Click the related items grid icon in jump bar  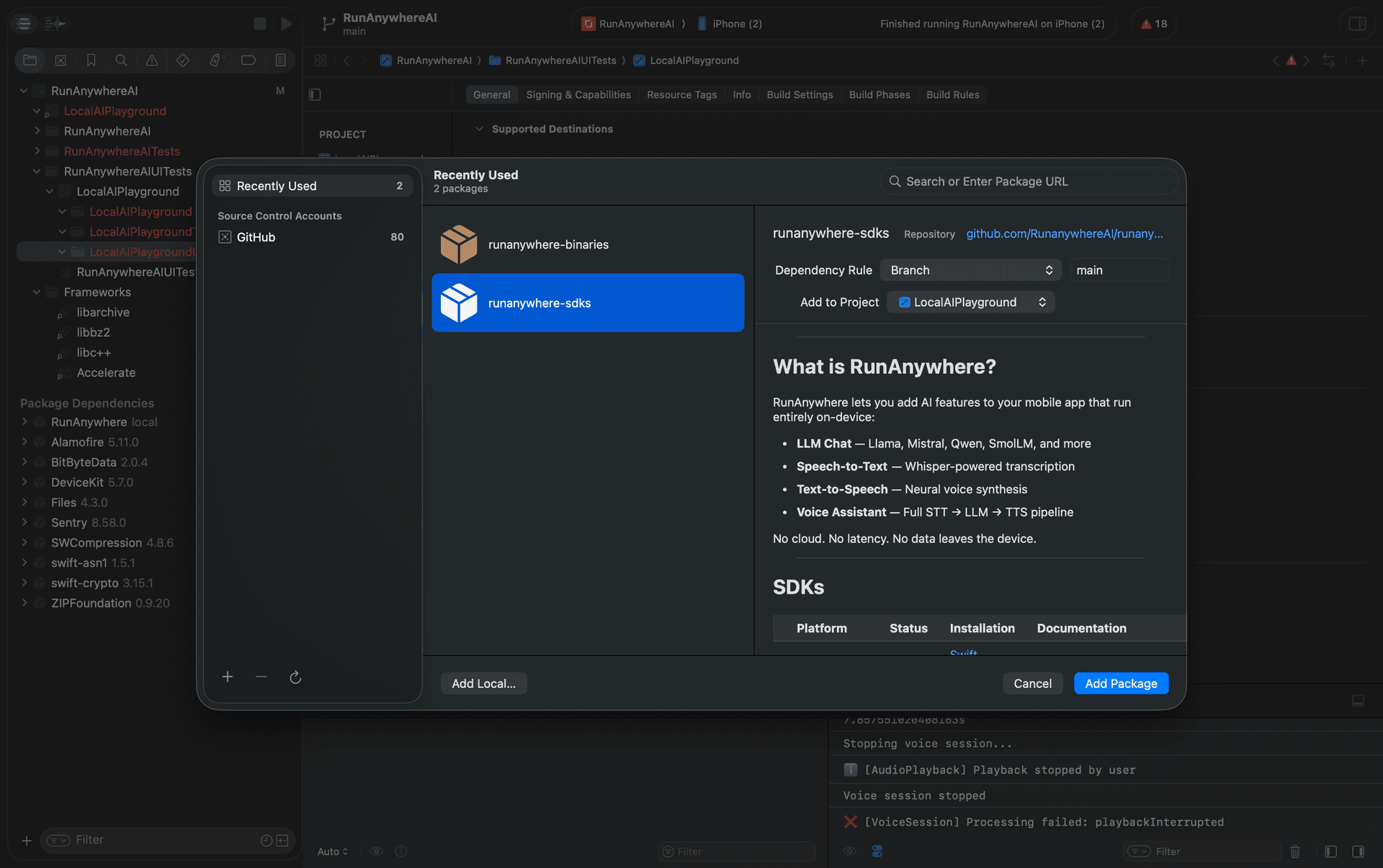(321, 61)
